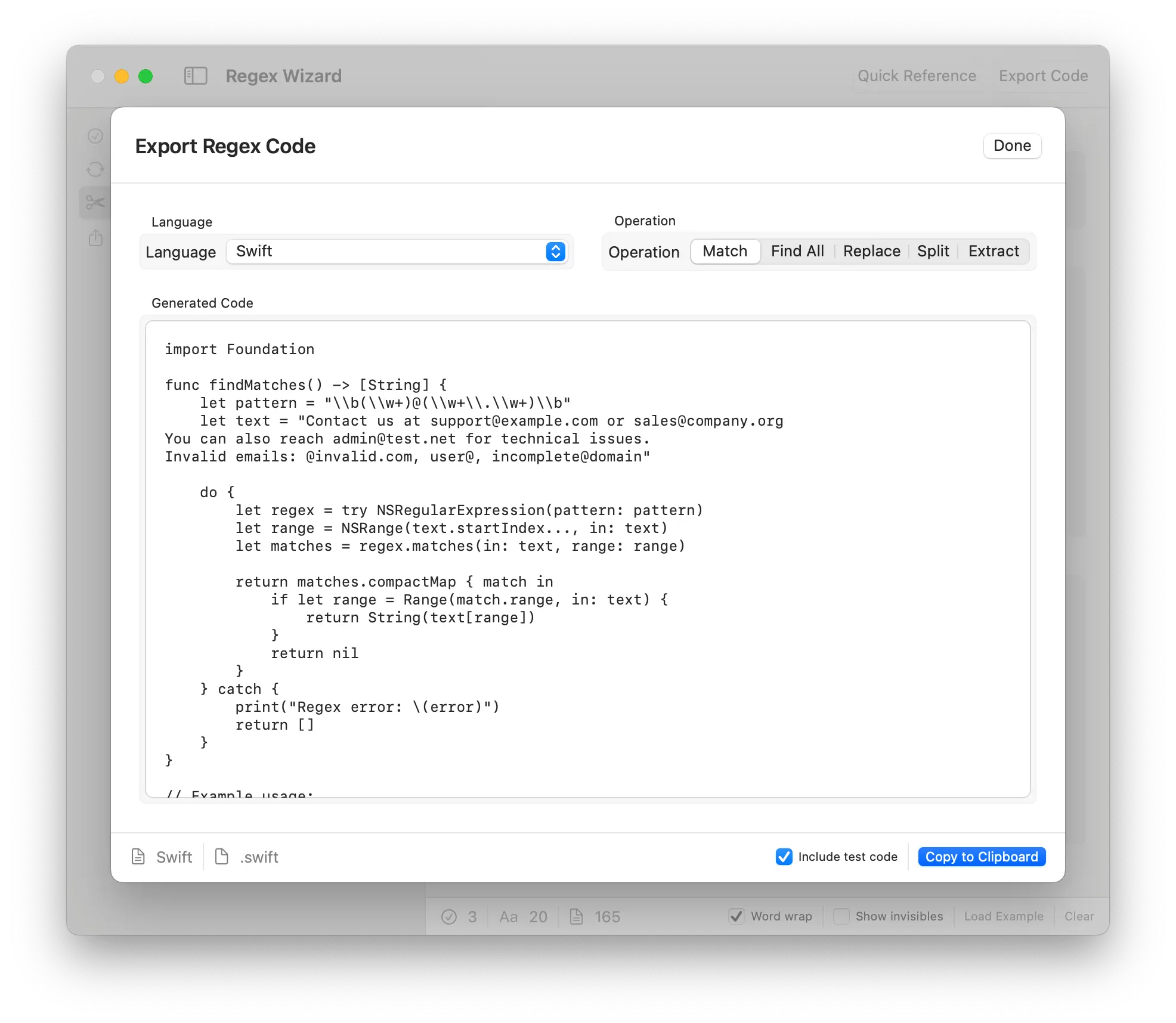Toggle the Word wrap checkbox
The height and width of the screenshot is (1023, 1176).
click(736, 916)
